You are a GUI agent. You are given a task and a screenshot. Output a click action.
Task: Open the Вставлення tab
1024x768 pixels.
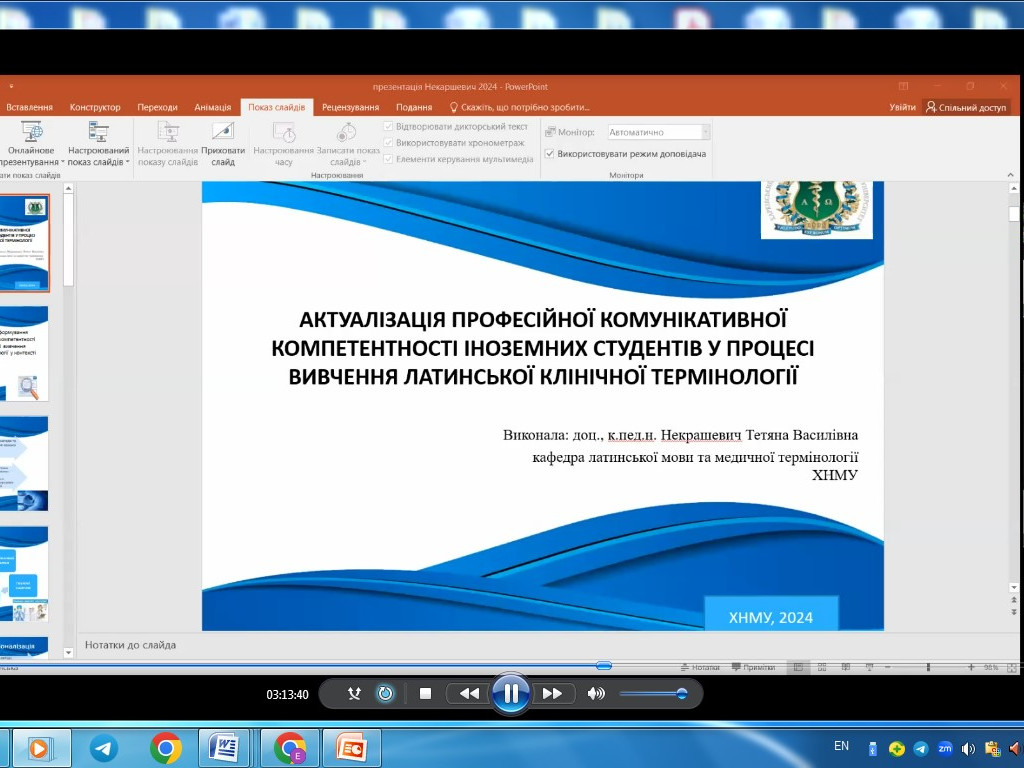29,107
